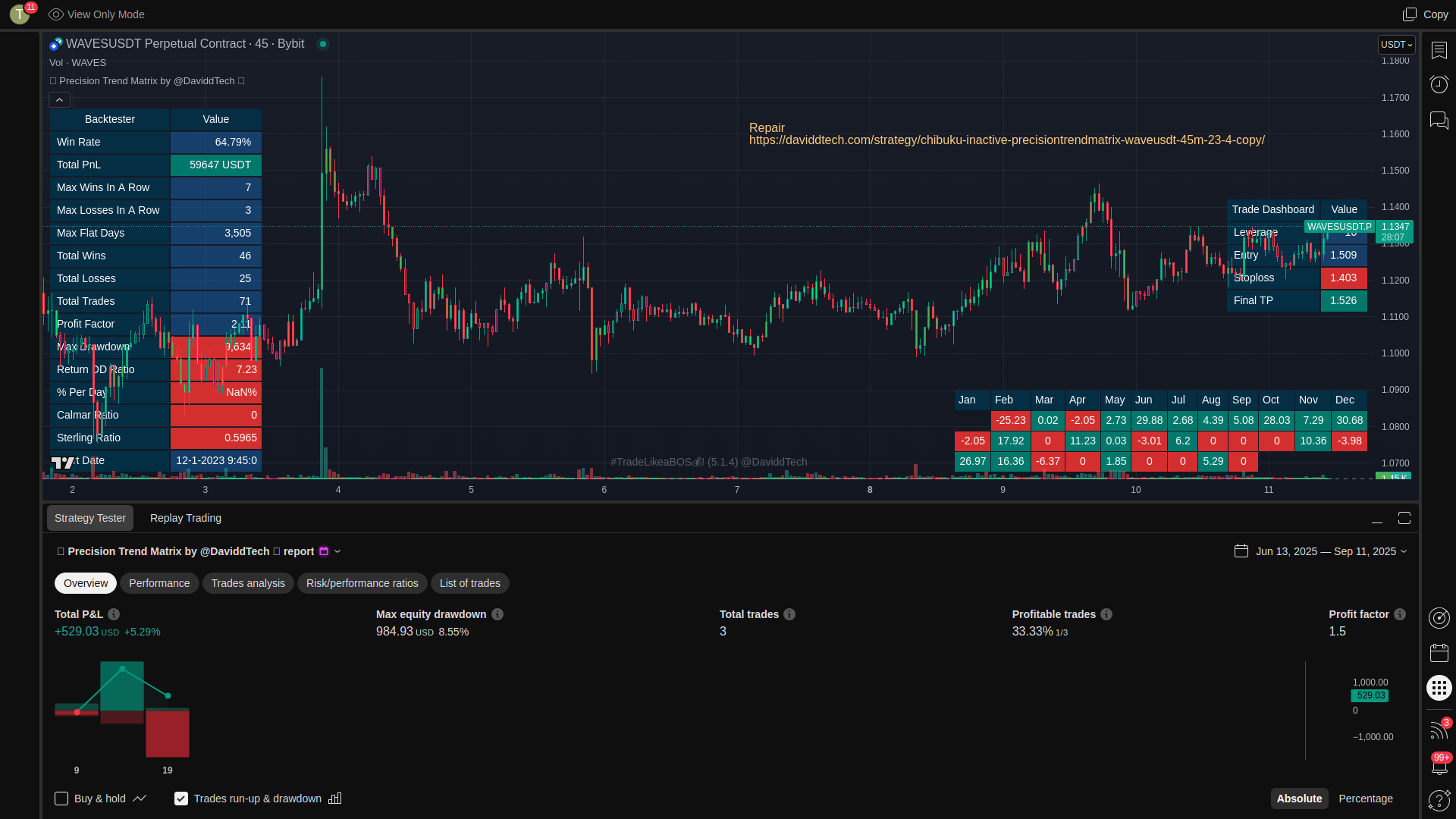This screenshot has height=819, width=1456.
Task: Switch to Replay Trading tab
Action: coord(186,518)
